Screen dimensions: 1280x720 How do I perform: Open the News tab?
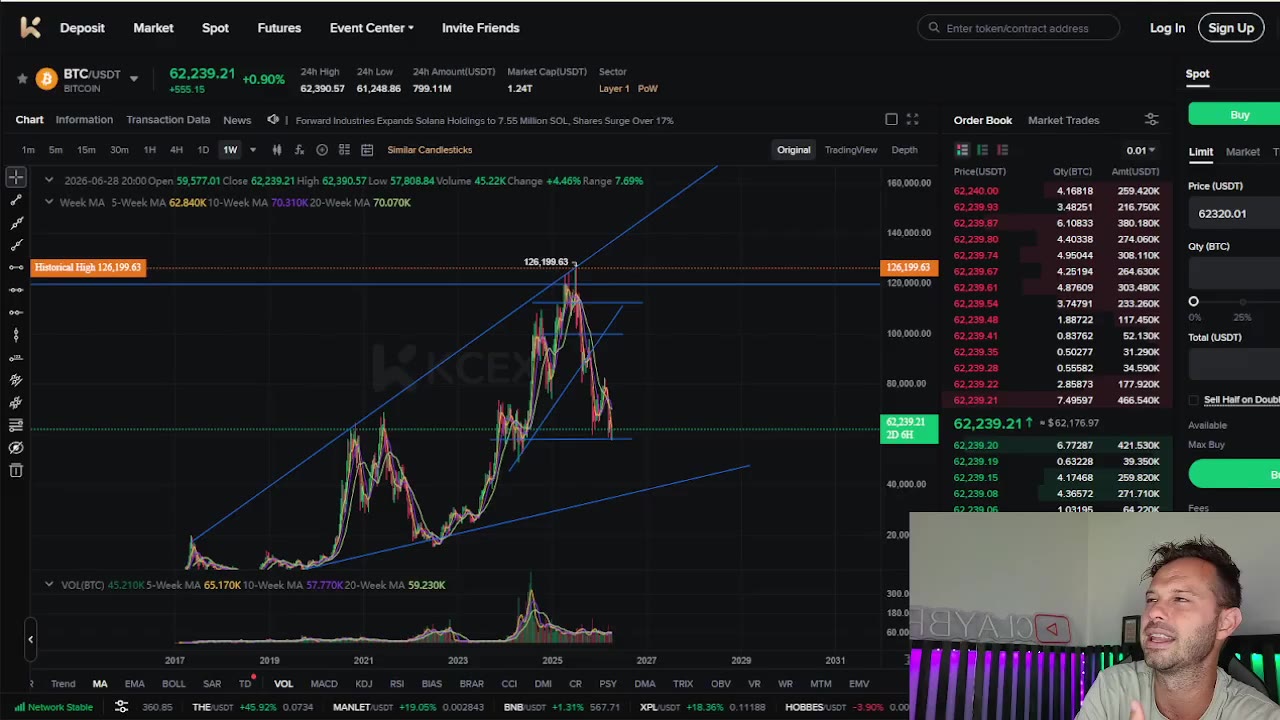pos(237,120)
